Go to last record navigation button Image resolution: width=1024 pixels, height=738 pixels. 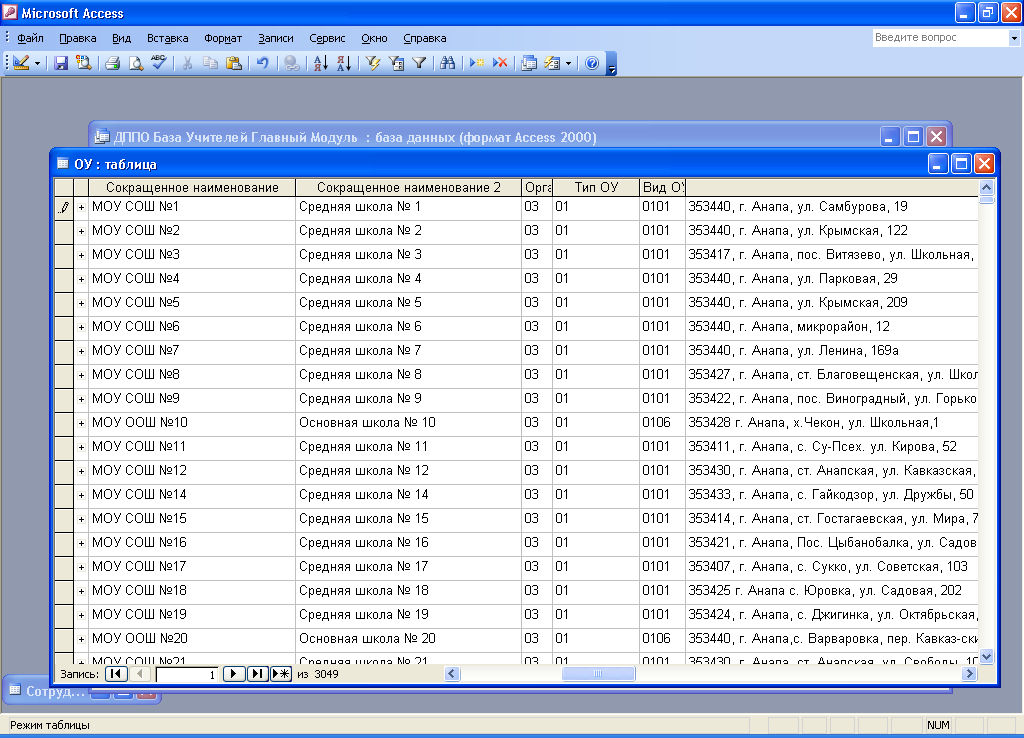tap(258, 674)
